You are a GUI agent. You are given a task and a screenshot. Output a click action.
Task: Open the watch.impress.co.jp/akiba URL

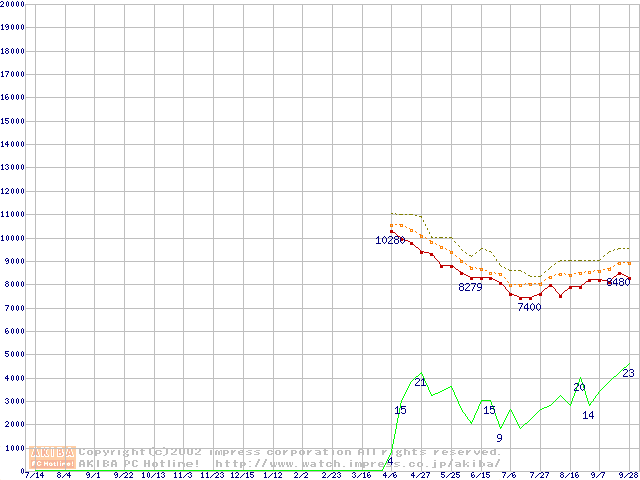(x=357, y=463)
